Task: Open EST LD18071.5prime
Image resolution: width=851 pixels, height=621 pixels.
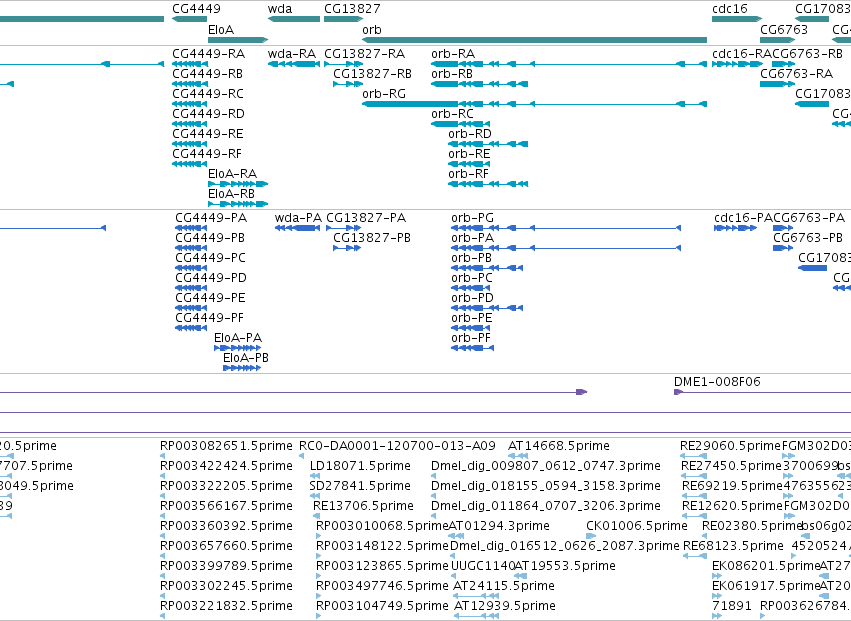Action: click(360, 466)
